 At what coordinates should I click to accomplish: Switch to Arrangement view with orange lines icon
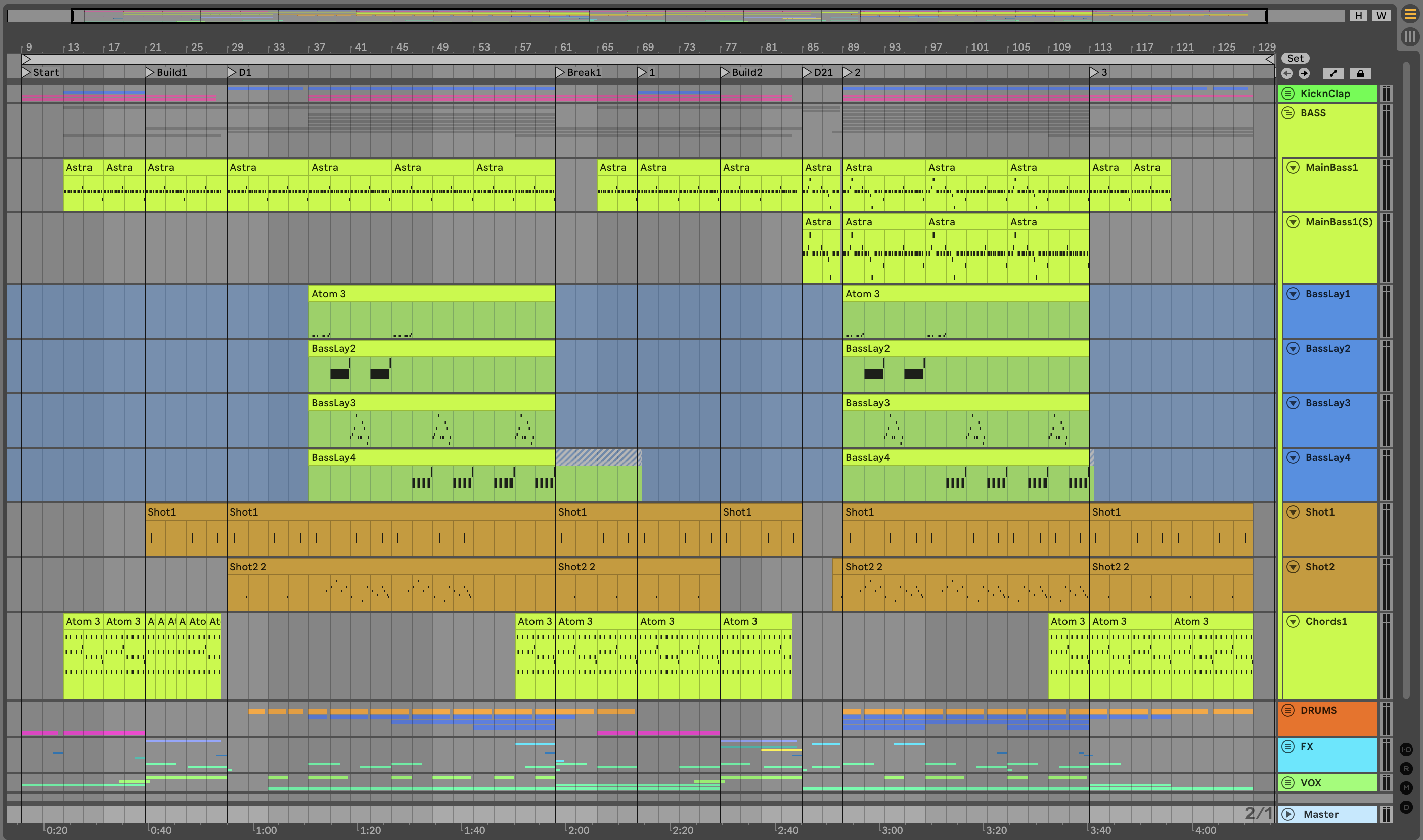pos(1409,14)
